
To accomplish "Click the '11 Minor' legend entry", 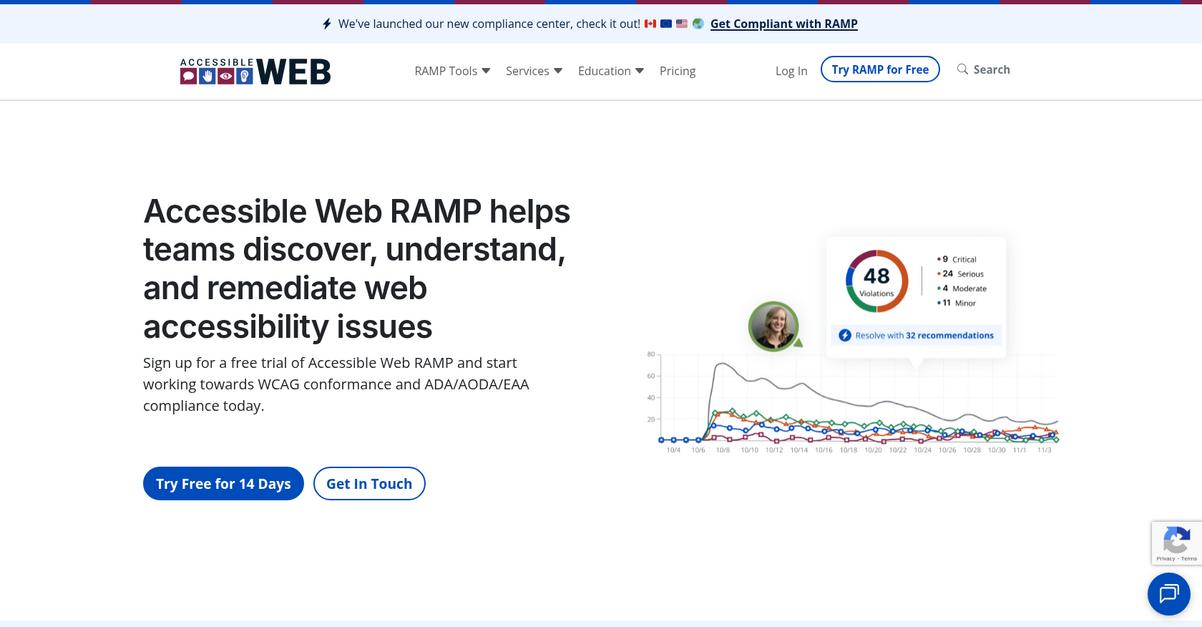I will (x=956, y=302).
